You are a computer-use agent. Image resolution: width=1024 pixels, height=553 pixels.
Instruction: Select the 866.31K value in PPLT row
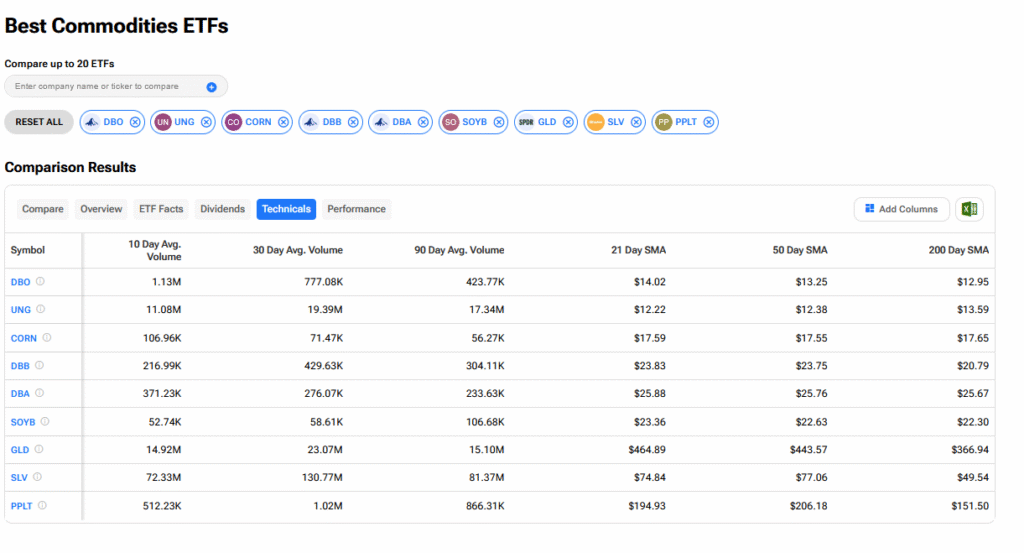[x=485, y=506]
